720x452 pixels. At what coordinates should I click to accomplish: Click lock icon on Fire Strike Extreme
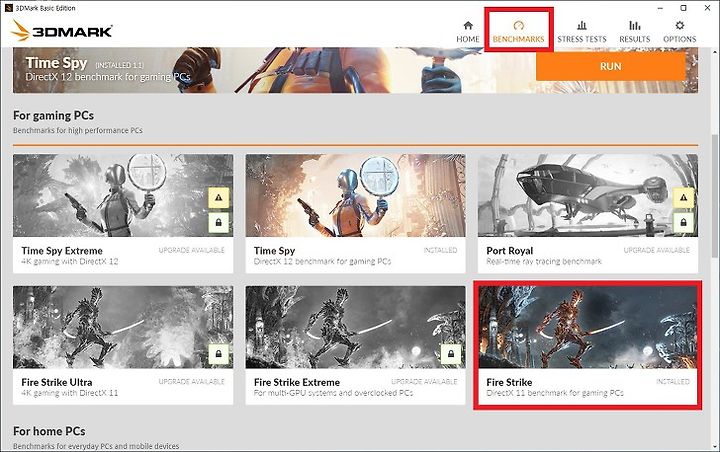point(451,354)
